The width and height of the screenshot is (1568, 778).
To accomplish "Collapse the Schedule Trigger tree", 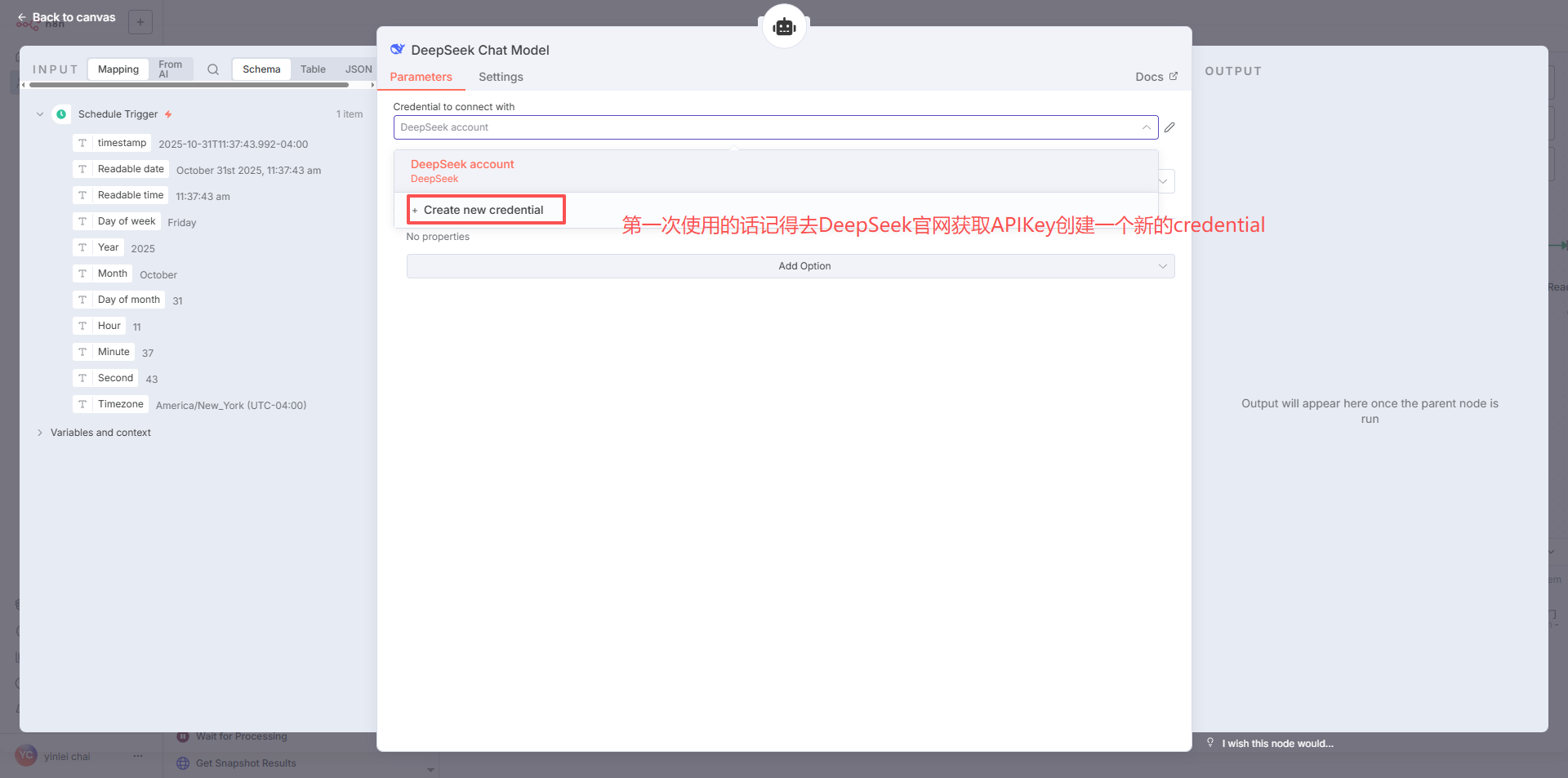I will click(40, 114).
